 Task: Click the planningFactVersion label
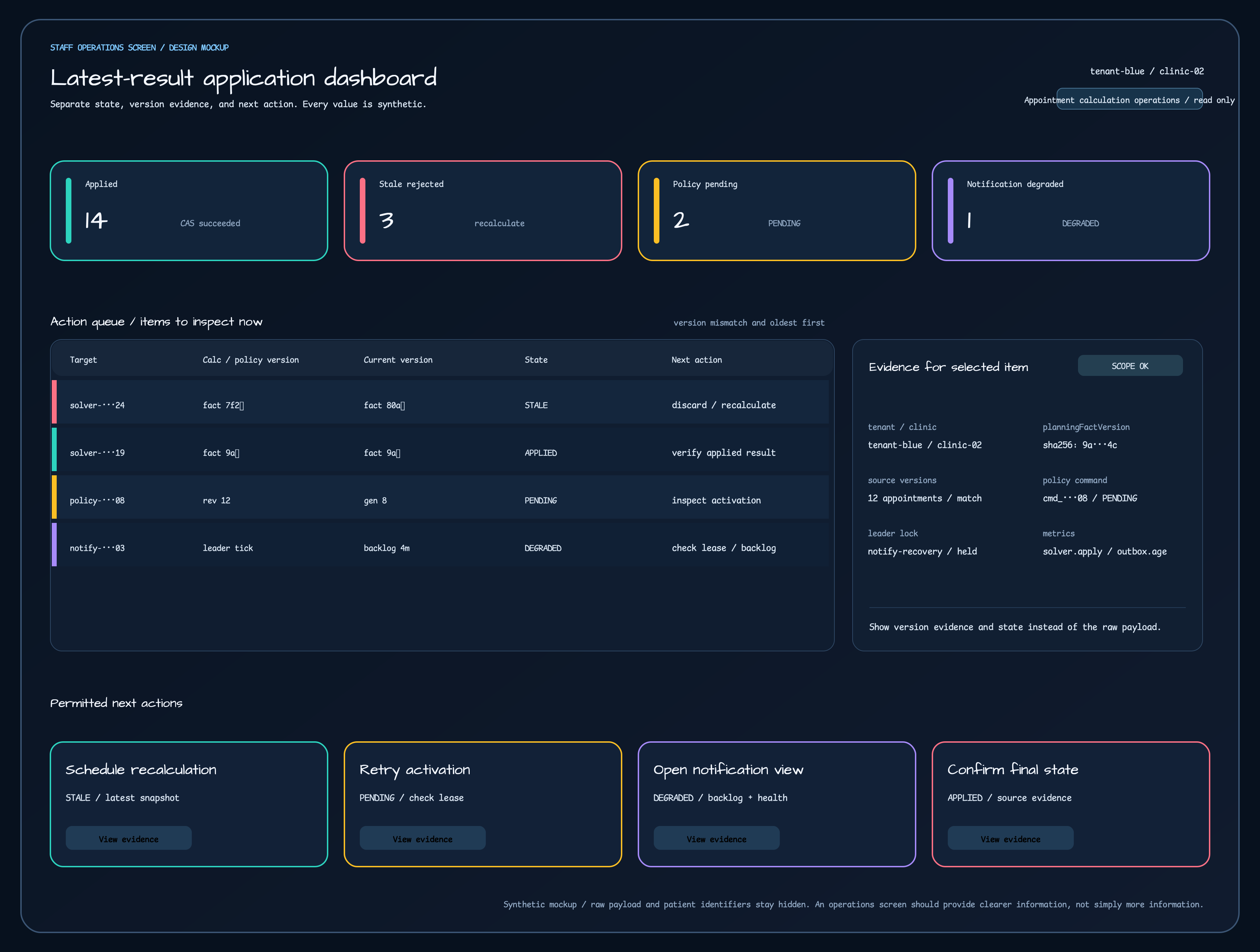pos(1086,427)
